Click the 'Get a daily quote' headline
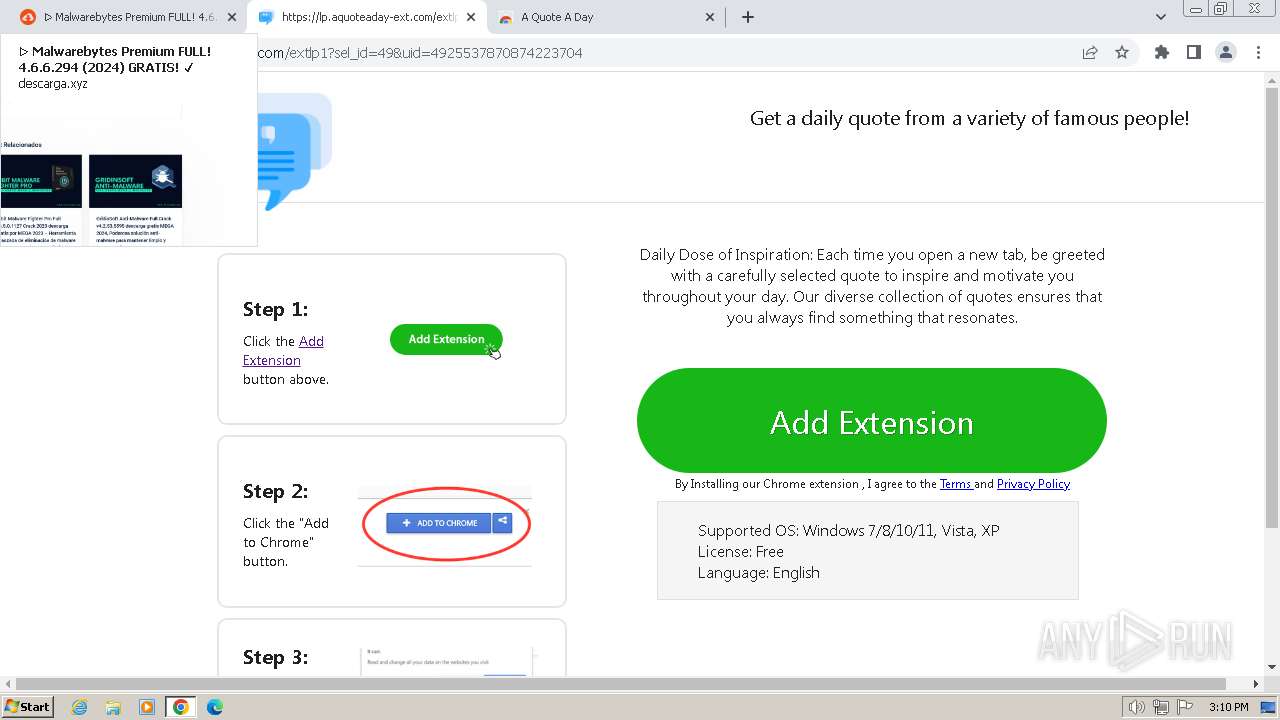The width and height of the screenshot is (1280, 720). 969,118
